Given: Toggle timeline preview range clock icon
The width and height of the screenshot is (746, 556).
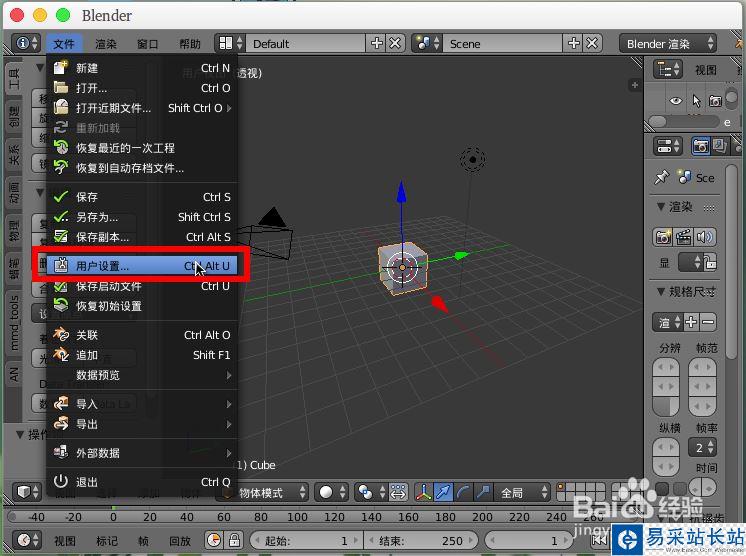Looking at the screenshot, I should point(214,540).
